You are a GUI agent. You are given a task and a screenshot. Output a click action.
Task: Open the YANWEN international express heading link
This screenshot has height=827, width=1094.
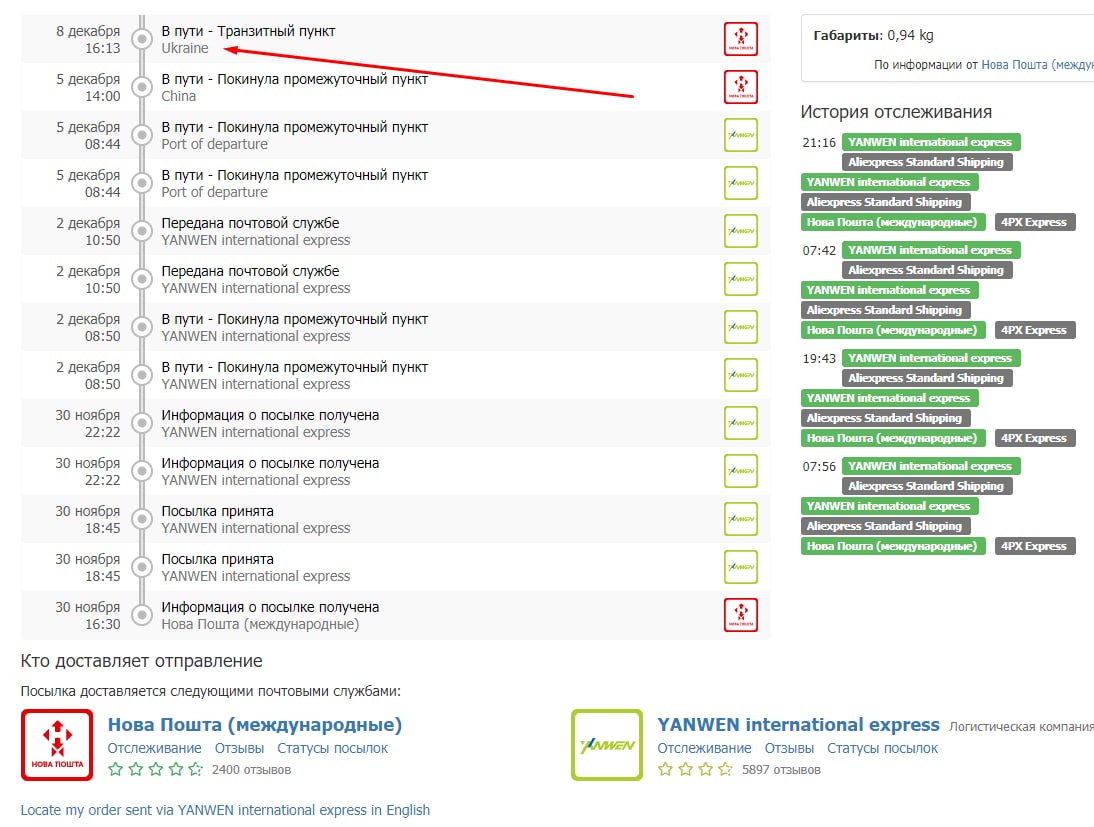pyautogui.click(x=798, y=724)
